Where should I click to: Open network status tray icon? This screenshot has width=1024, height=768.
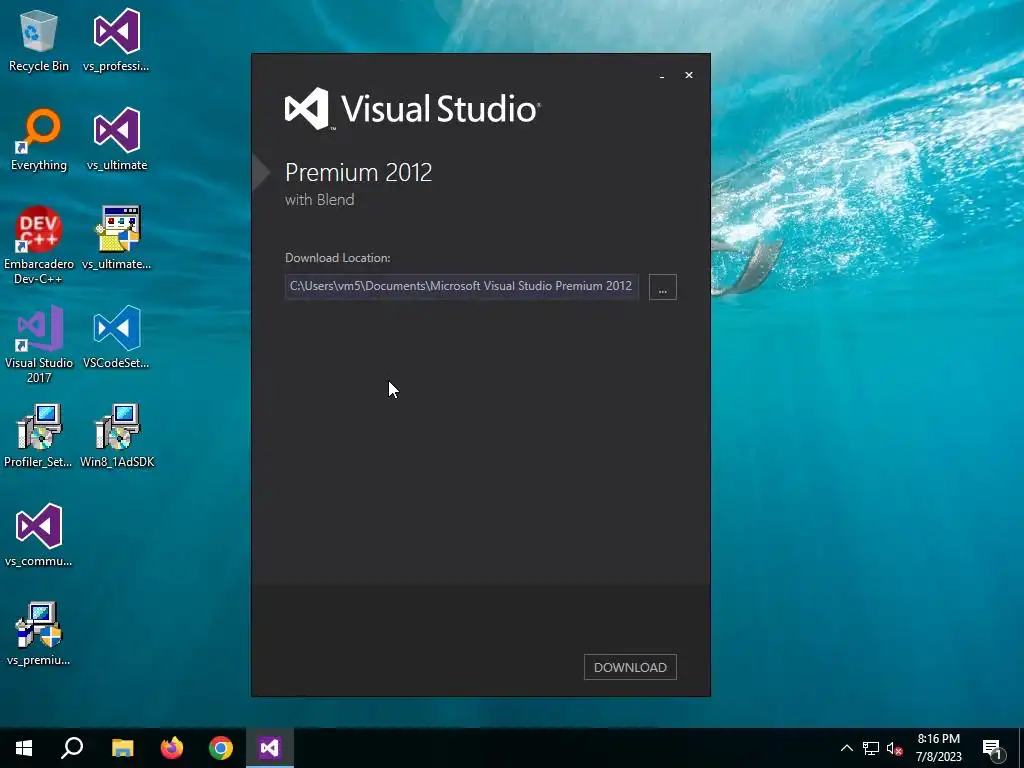[x=871, y=748]
